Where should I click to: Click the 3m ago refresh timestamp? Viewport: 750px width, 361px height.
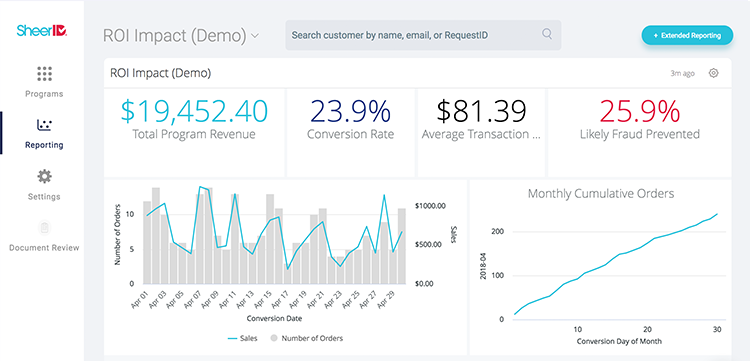click(x=683, y=74)
